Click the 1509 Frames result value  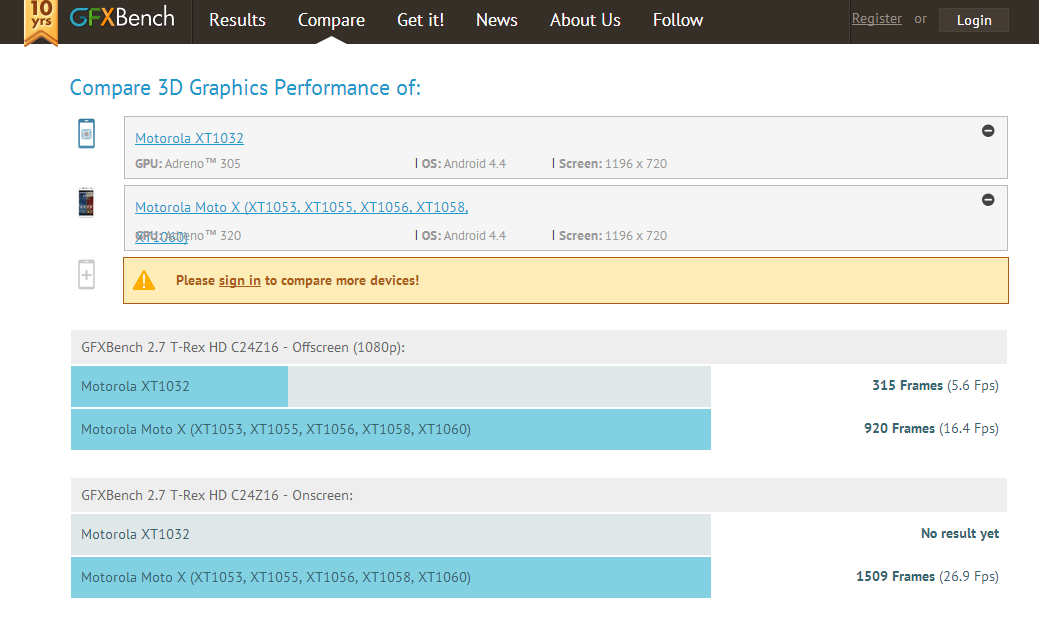coord(927,577)
